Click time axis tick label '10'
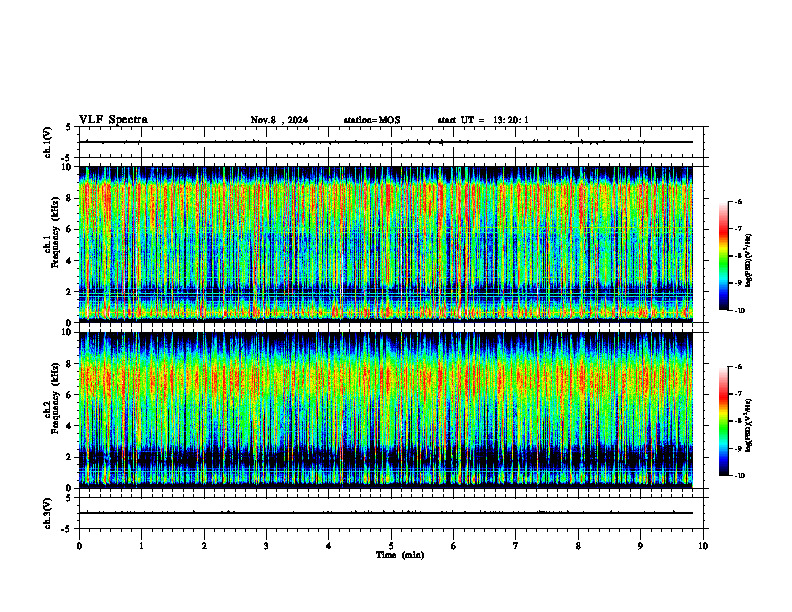The image size is (792, 612). pyautogui.click(x=703, y=546)
